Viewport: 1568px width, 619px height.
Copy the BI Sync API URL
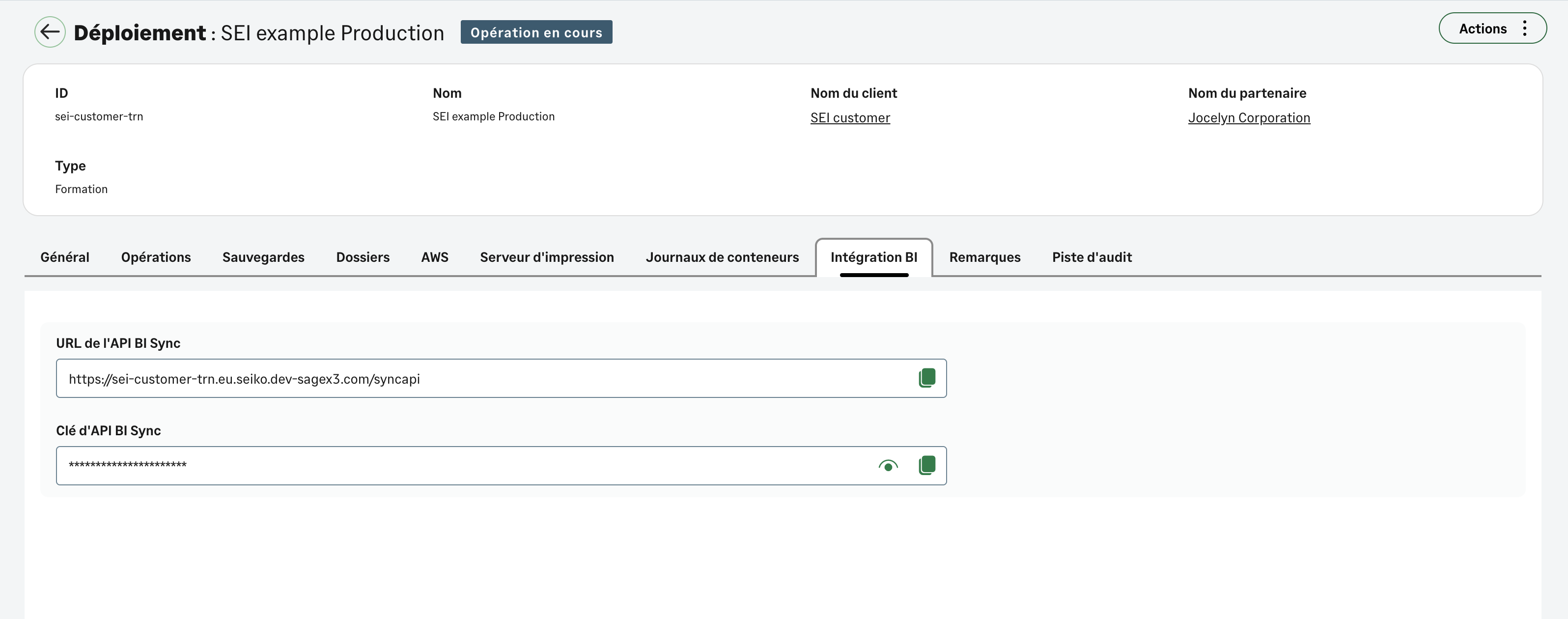click(x=927, y=377)
